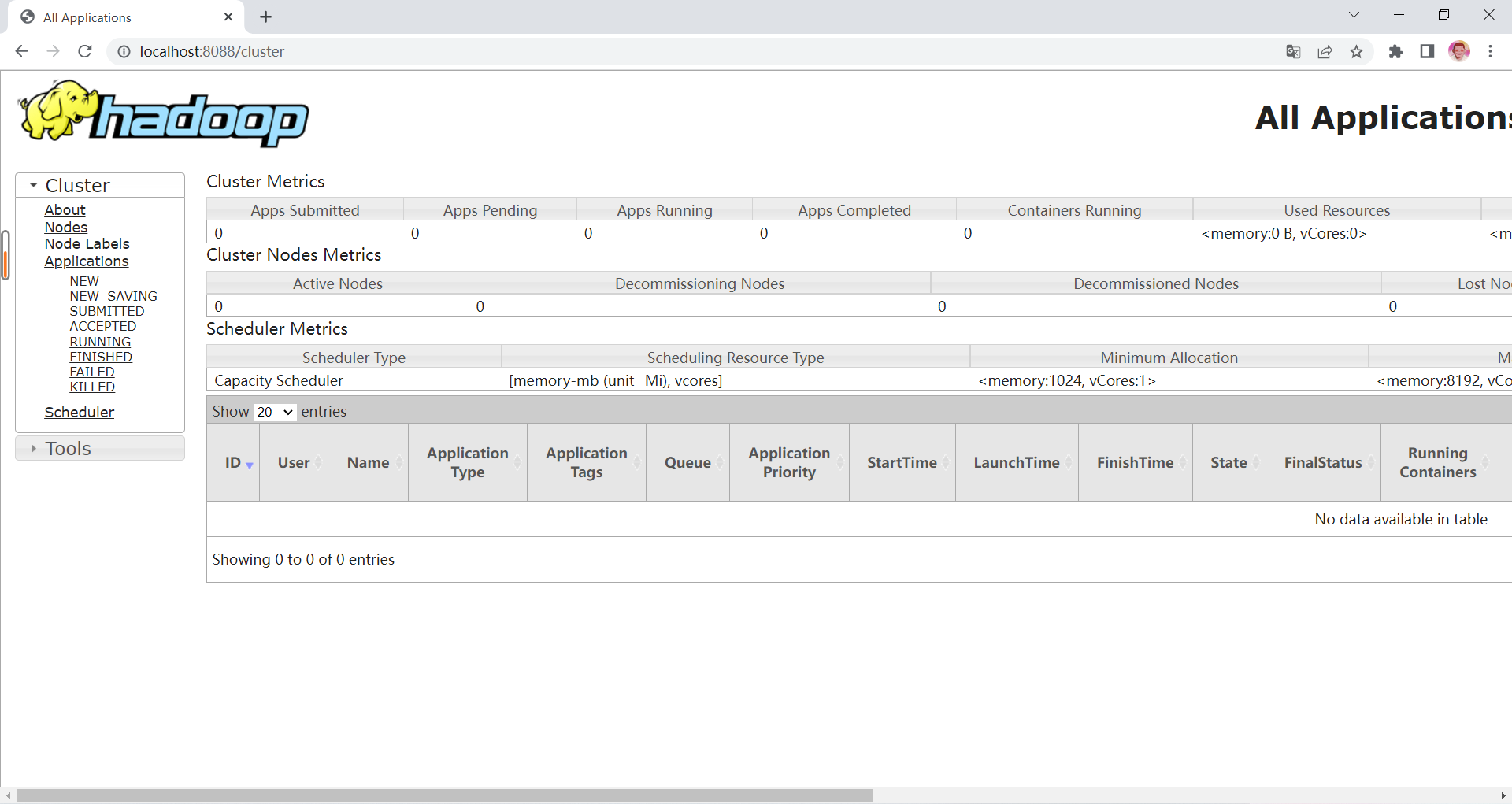
Task: Open the Scheduler link
Action: coord(80,413)
